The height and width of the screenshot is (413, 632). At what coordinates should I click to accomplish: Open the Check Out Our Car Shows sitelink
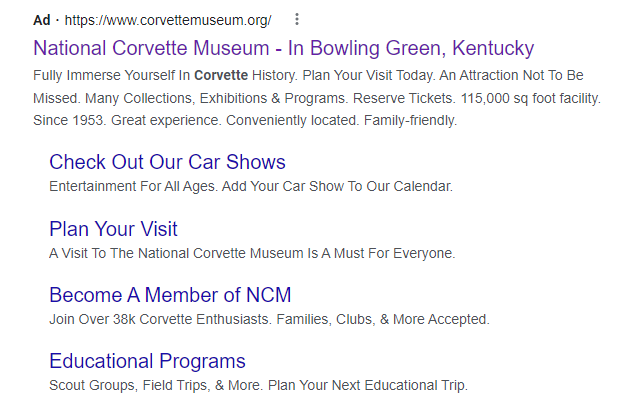point(167,162)
